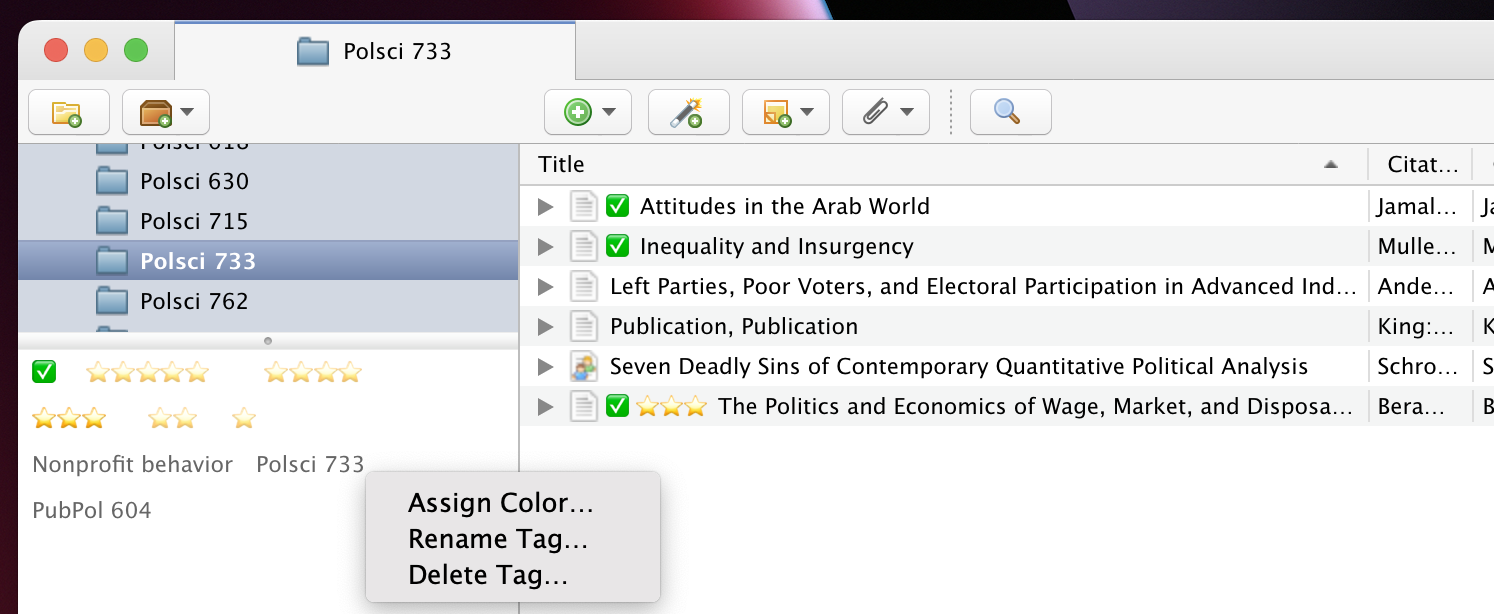Create a new note with the note icon
This screenshot has height=614, width=1494.
pyautogui.click(x=778, y=112)
